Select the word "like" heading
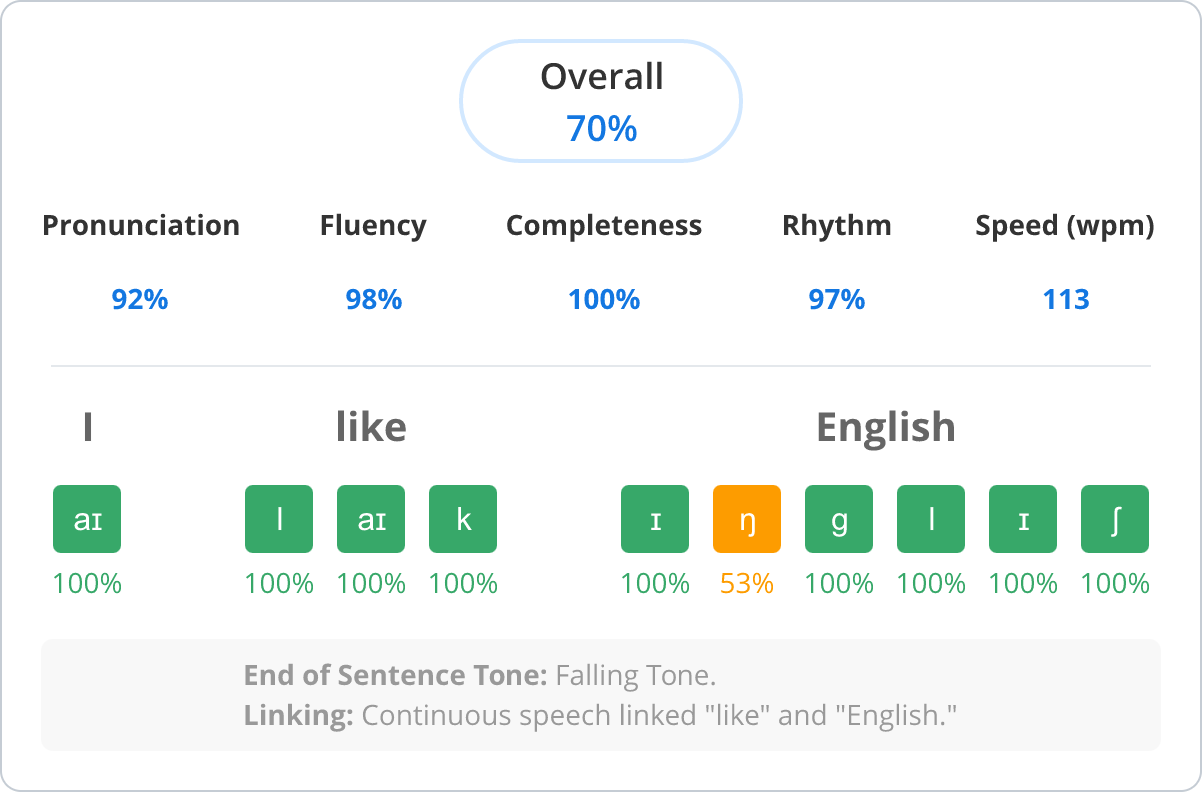The image size is (1202, 792). tap(371, 427)
